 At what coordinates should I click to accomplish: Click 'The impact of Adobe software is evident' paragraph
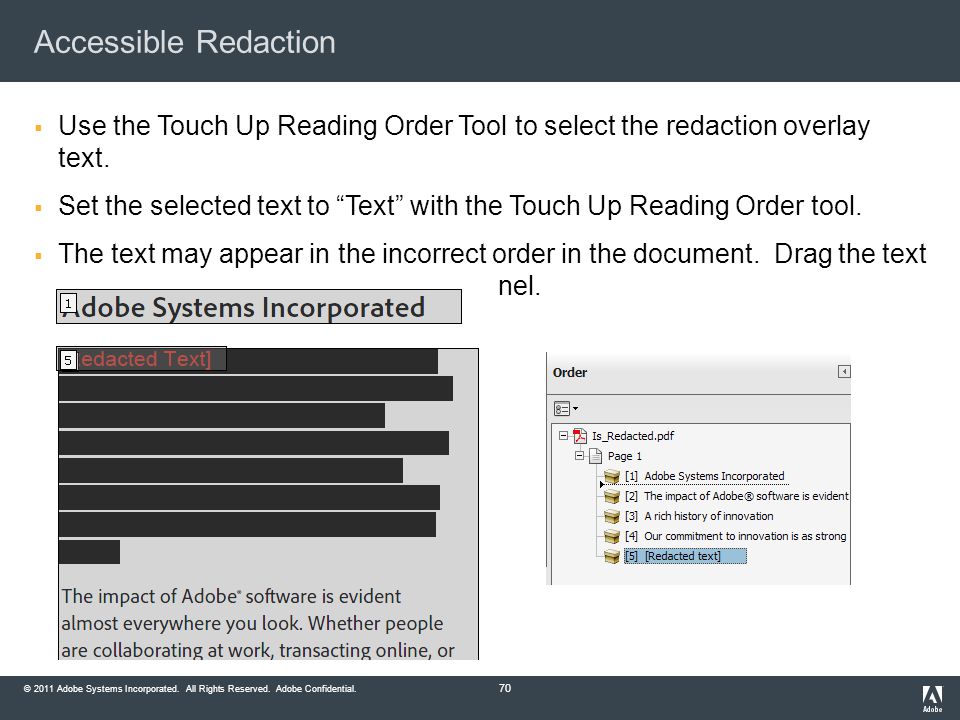click(x=257, y=623)
